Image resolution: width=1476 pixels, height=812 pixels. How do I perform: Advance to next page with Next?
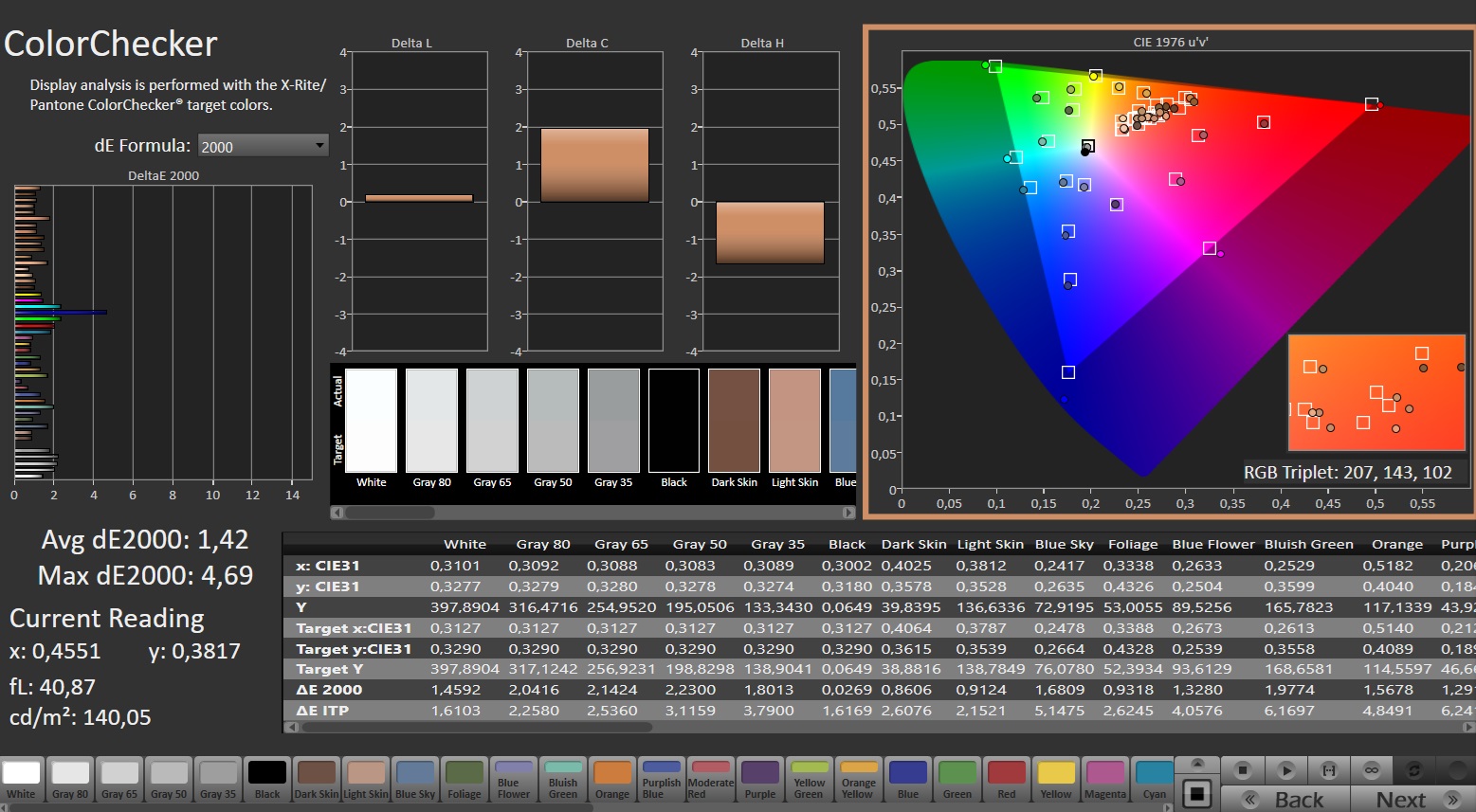1412,799
